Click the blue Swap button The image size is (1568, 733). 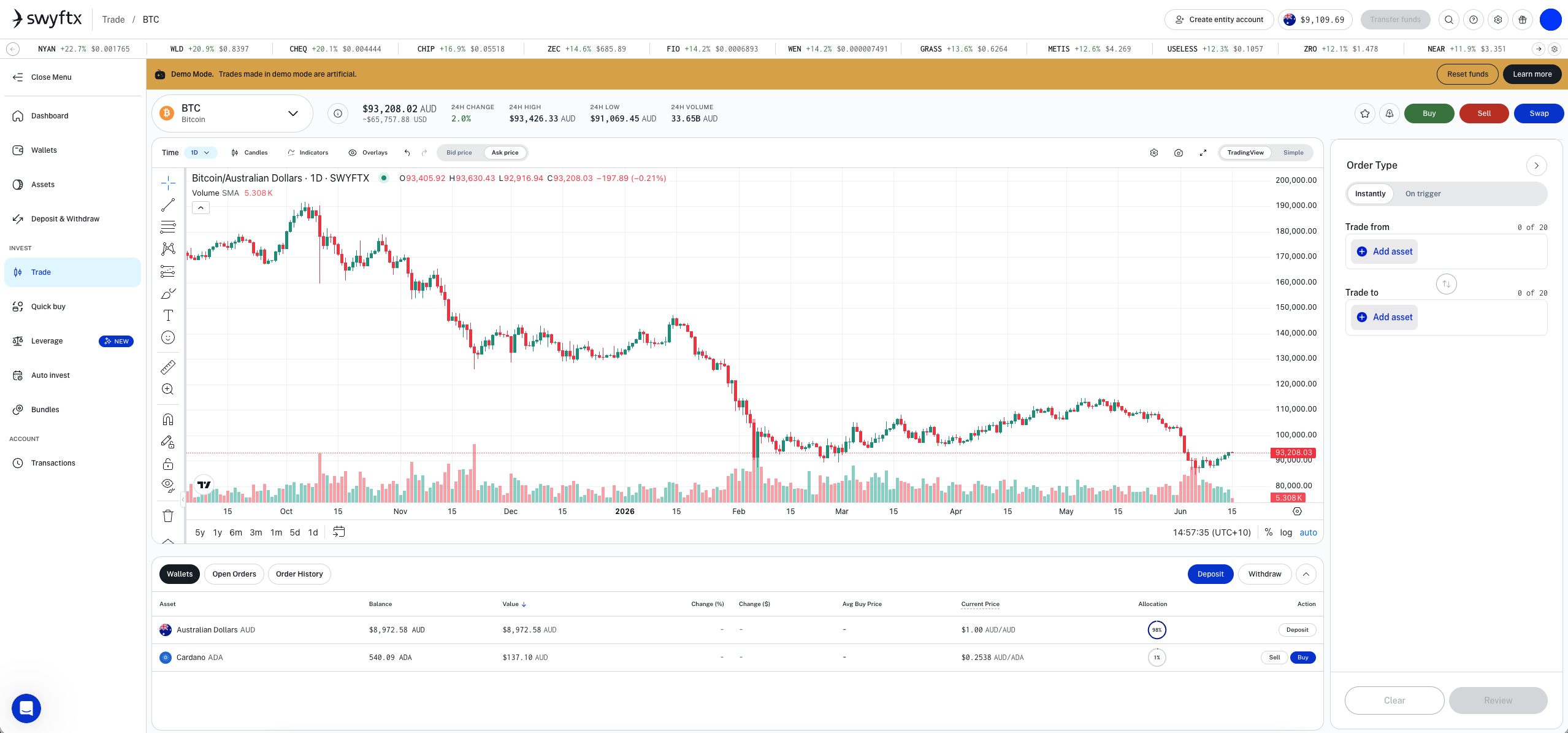1539,113
